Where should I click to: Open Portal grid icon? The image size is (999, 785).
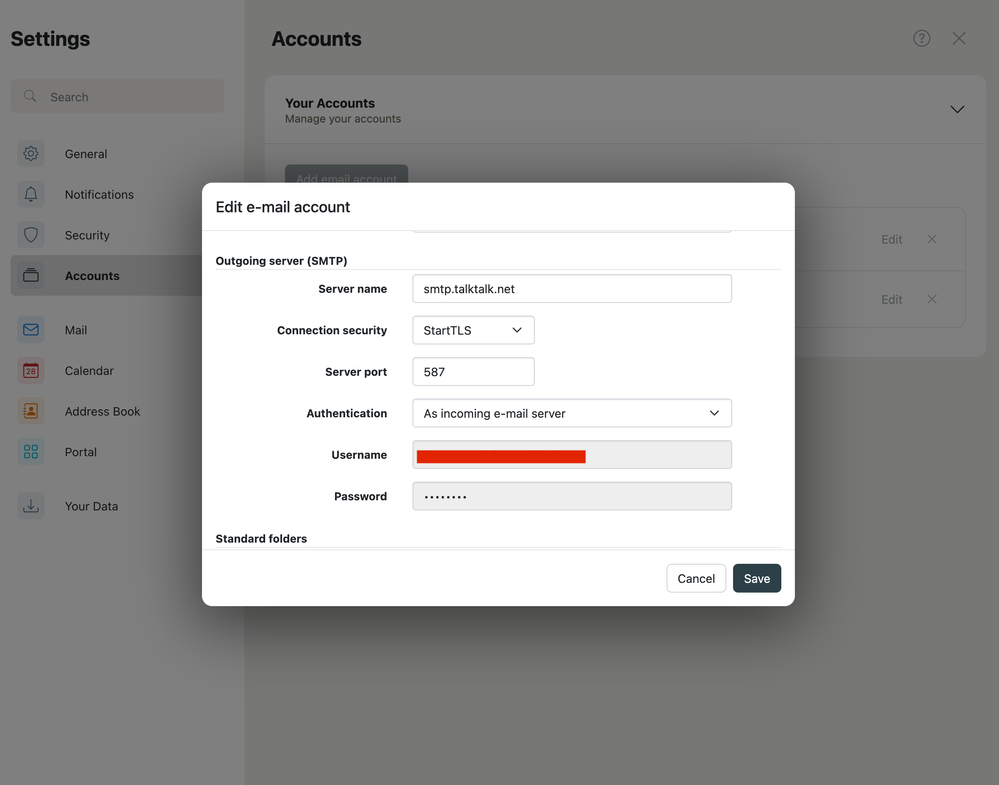(31, 452)
